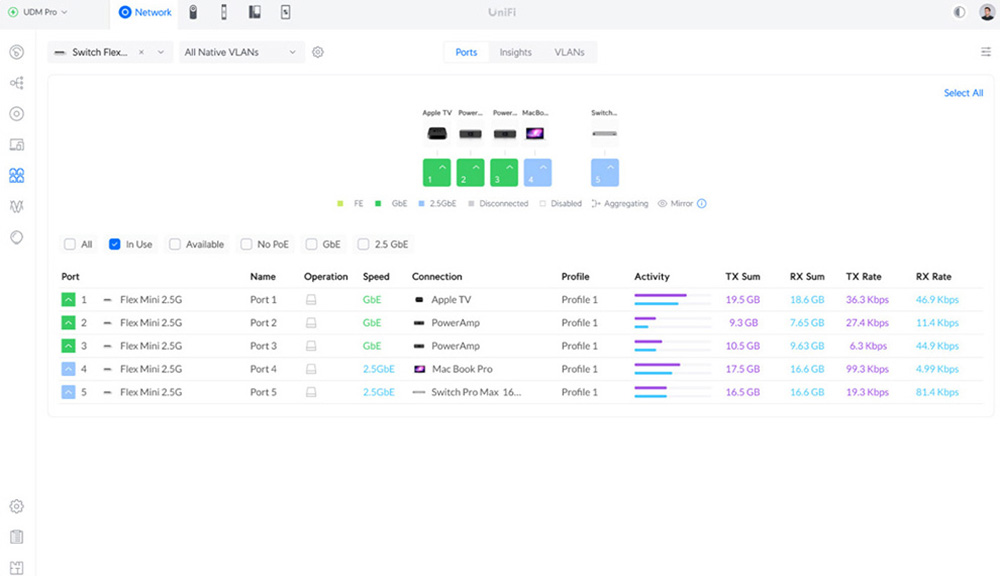Expand the Switch Flex device dropdown

tap(161, 52)
